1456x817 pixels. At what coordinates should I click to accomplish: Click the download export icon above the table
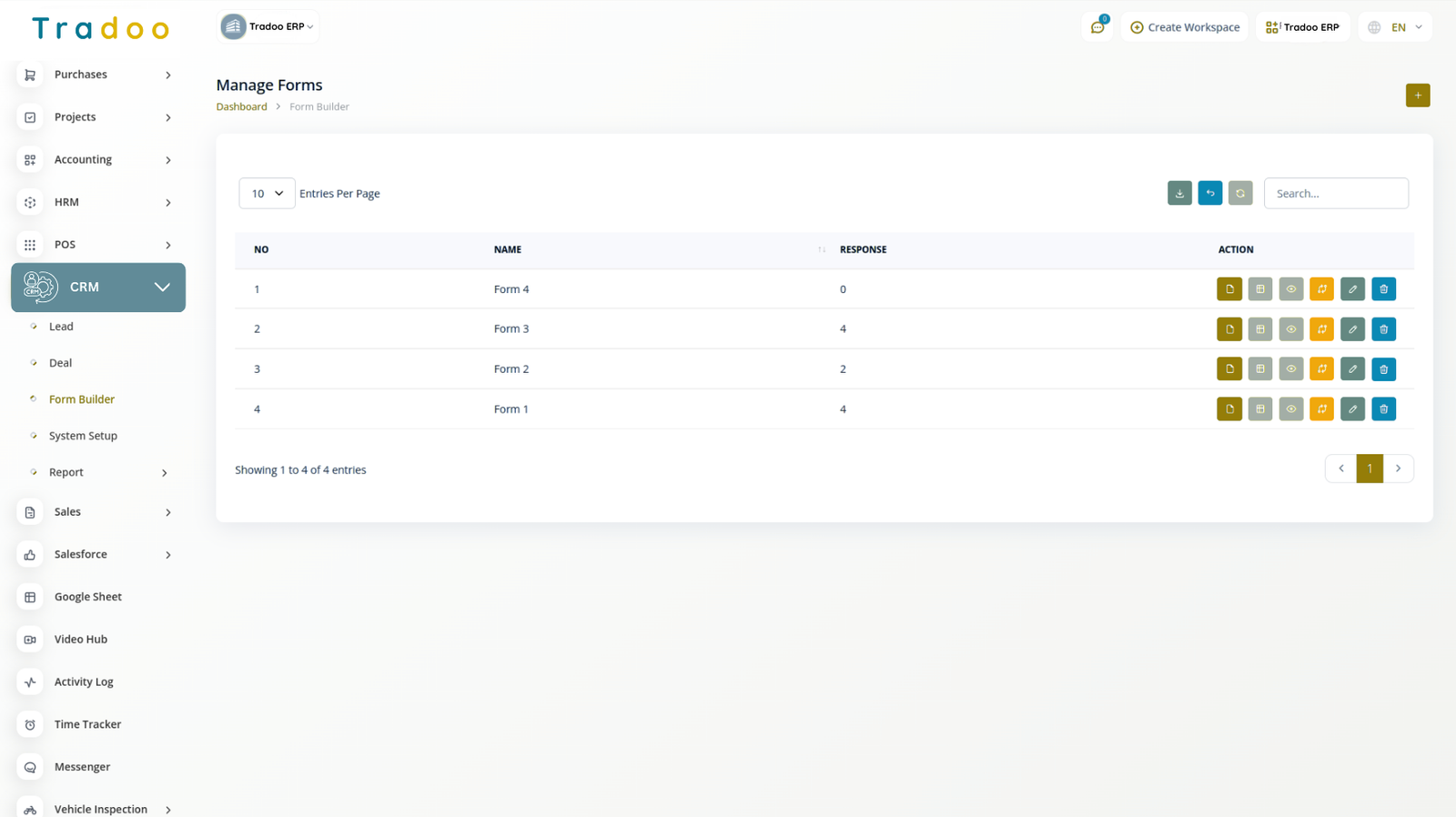pos(1179,193)
